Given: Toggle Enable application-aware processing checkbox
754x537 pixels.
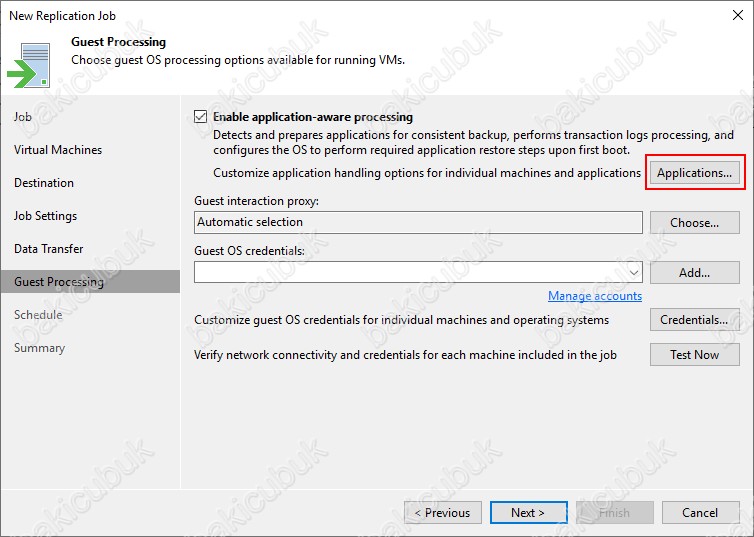Looking at the screenshot, I should point(201,117).
